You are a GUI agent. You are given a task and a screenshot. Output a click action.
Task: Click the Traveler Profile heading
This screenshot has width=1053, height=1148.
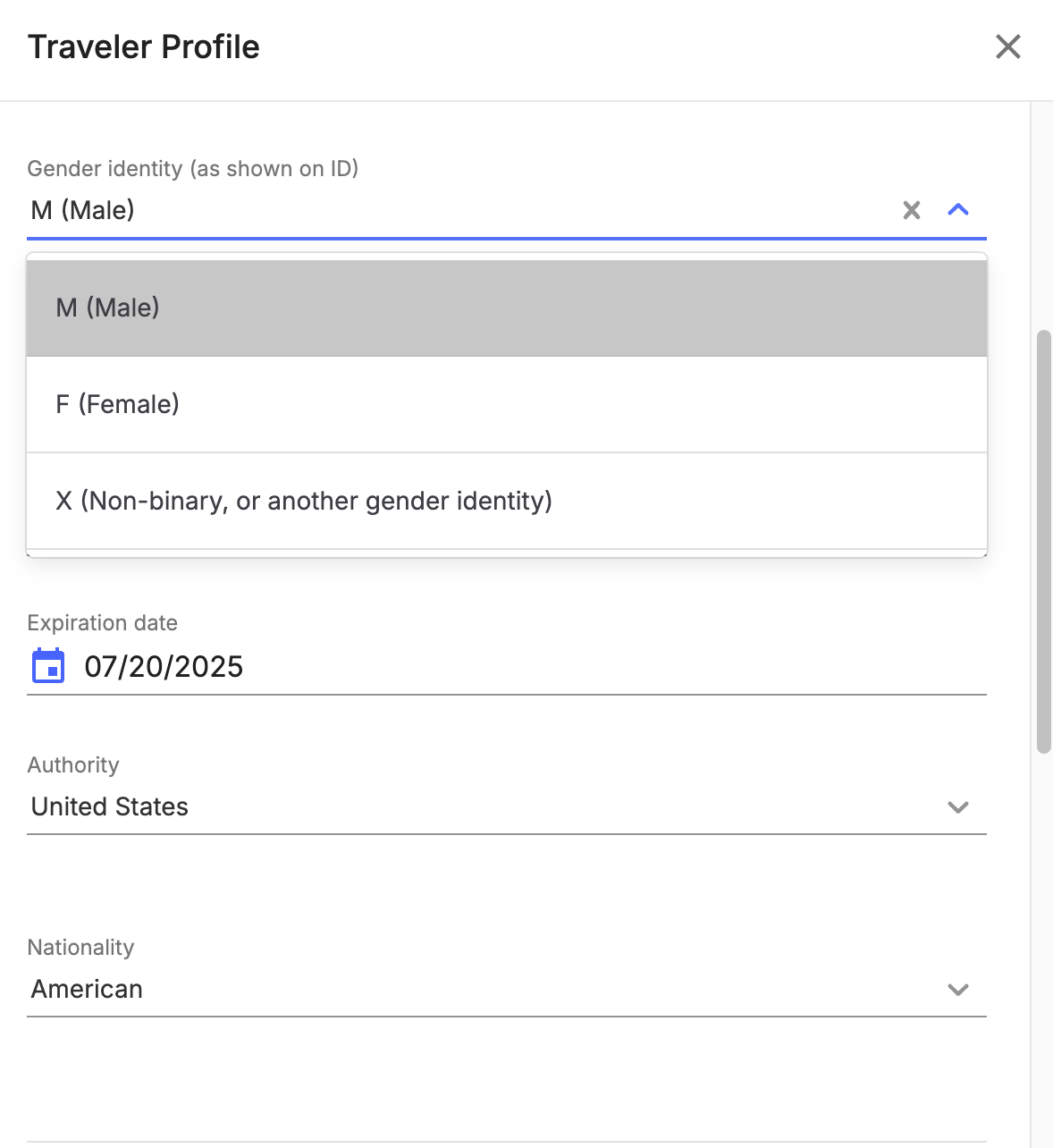[x=144, y=46]
